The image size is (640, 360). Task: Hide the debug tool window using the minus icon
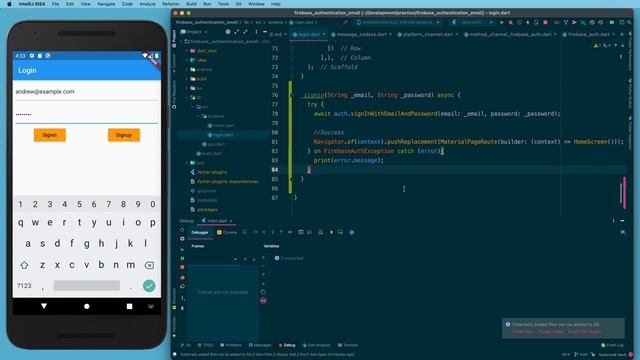click(x=622, y=220)
